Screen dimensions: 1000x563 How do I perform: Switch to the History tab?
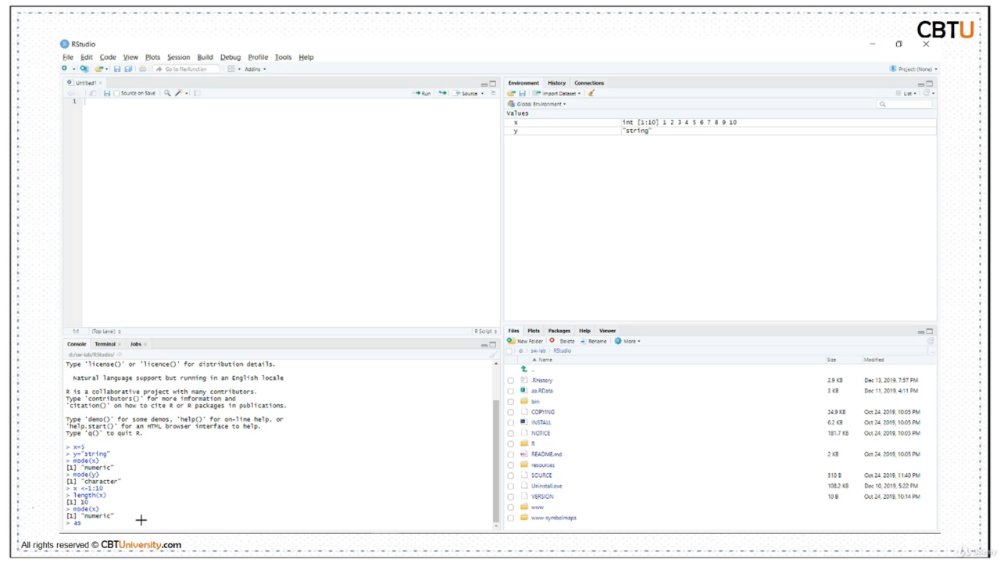(x=557, y=83)
